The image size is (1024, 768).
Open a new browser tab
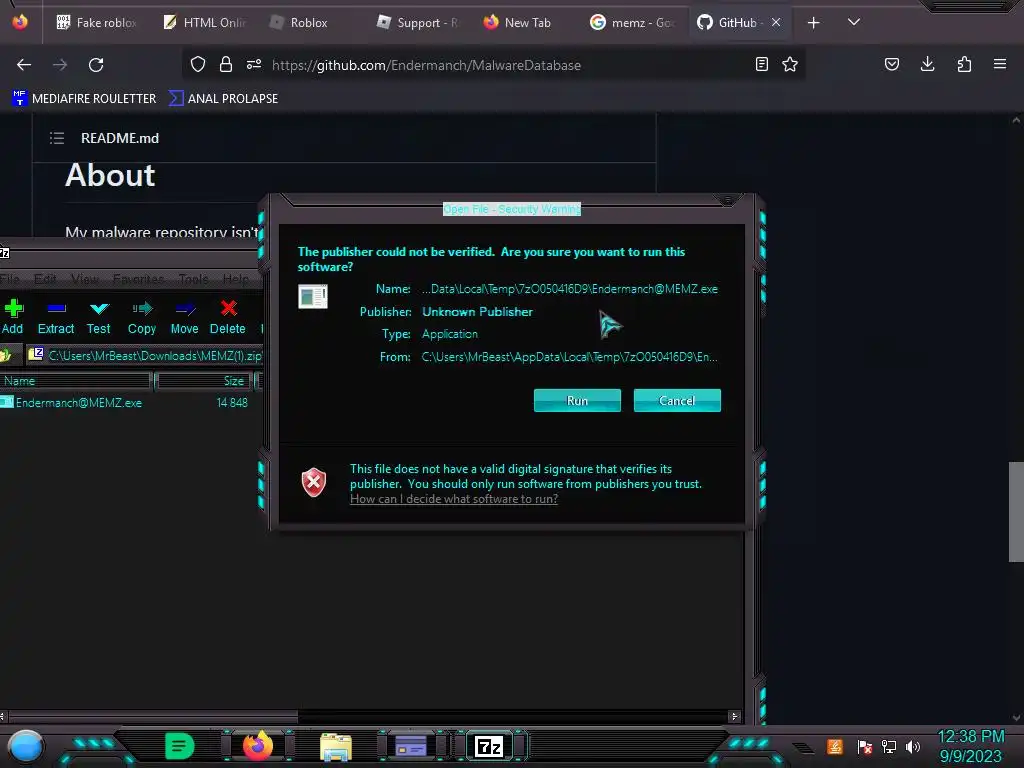pos(813,23)
